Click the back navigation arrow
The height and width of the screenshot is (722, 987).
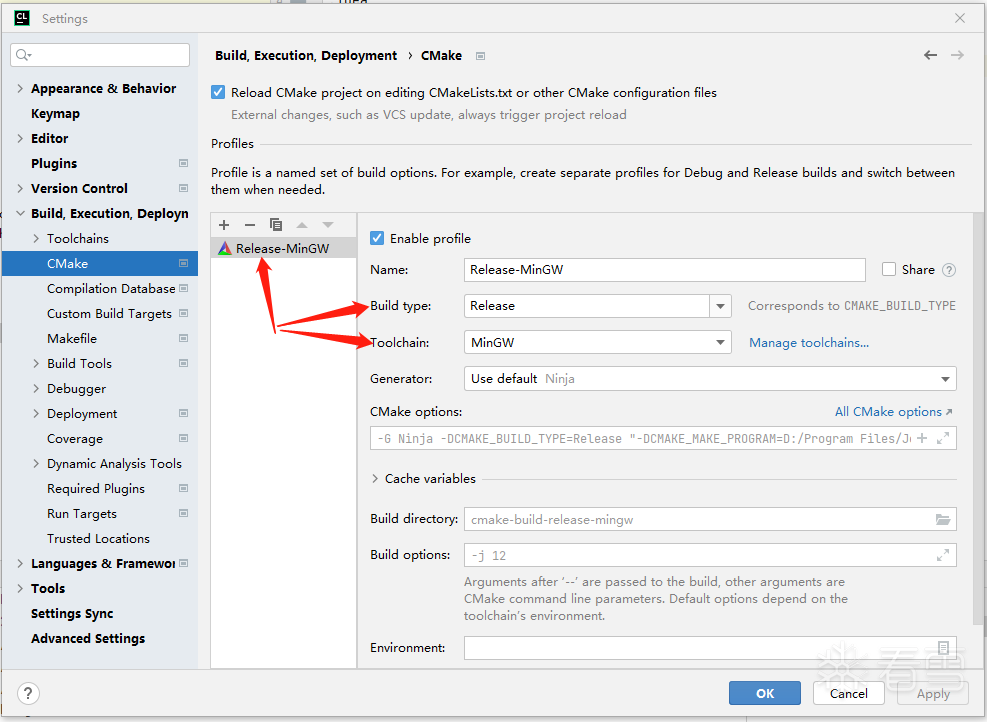(930, 56)
